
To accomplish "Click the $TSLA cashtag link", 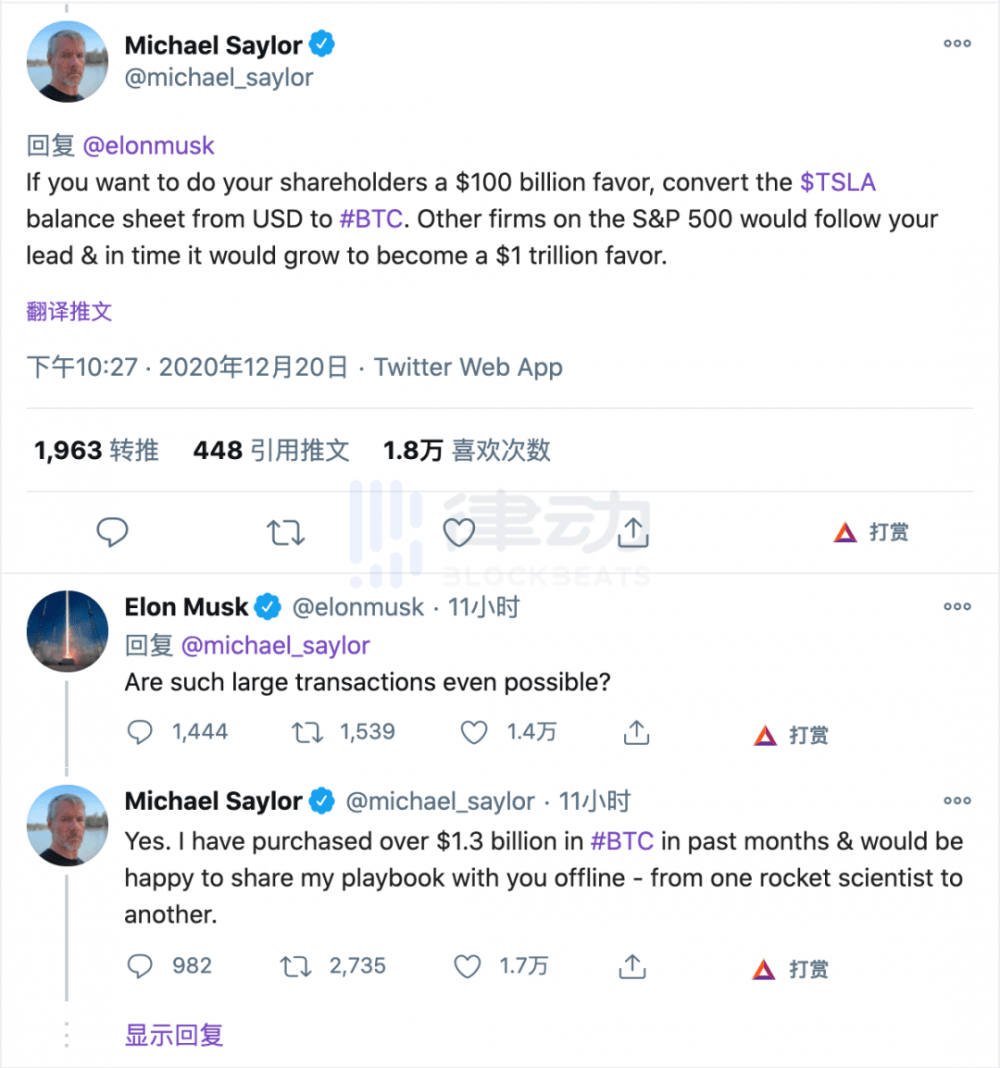I will point(838,182).
